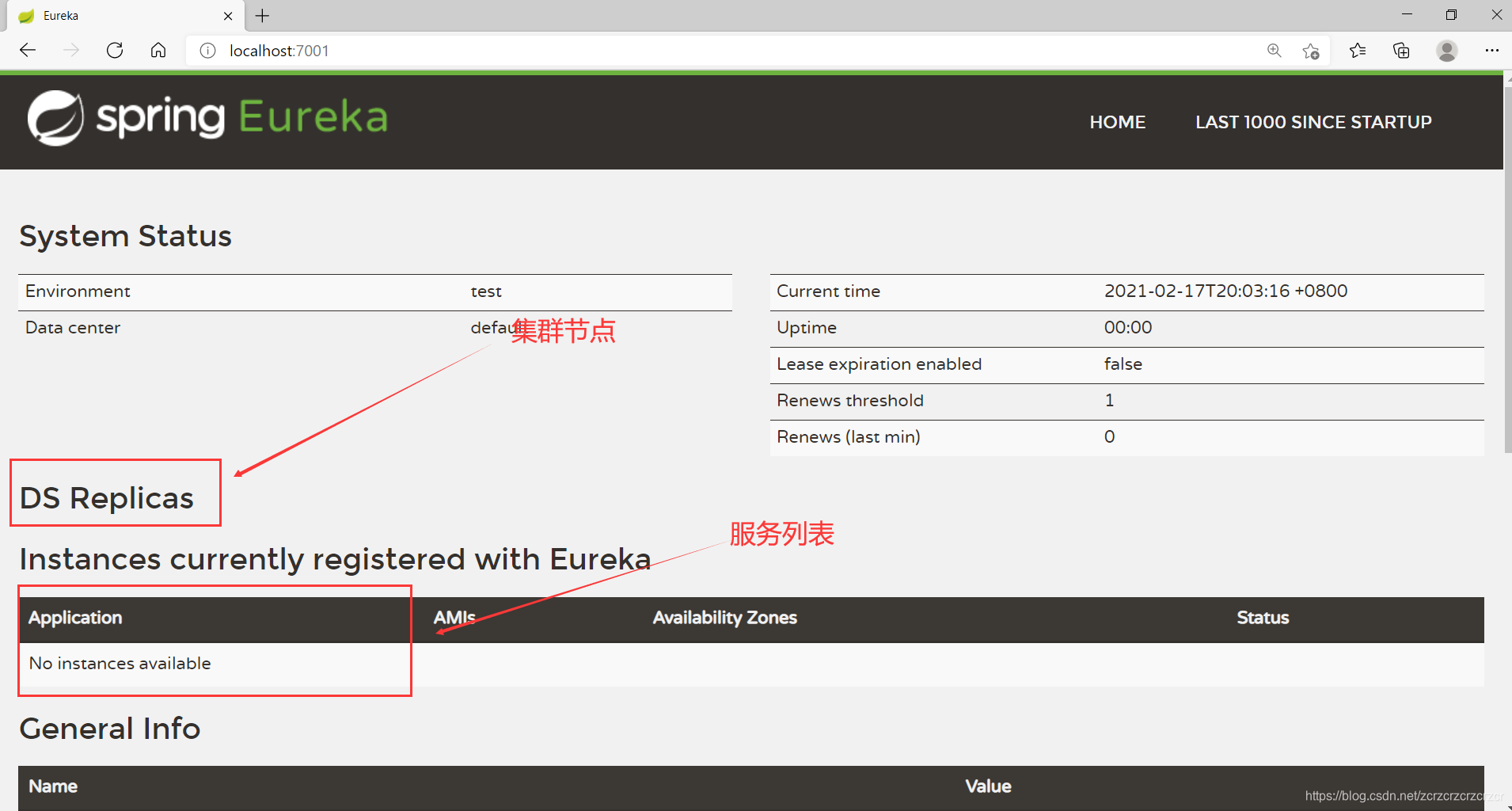The height and width of the screenshot is (811, 1512).
Task: Reload the Eureka page
Action: [x=115, y=51]
